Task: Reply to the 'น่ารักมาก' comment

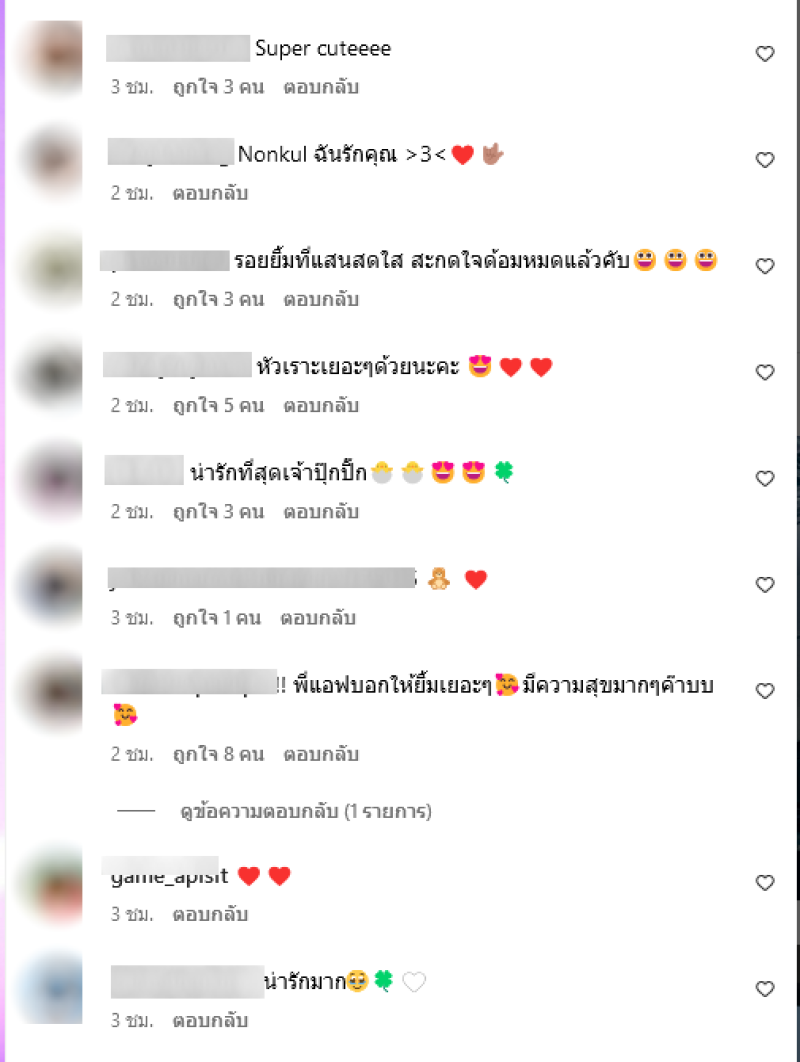Action: (x=210, y=1021)
